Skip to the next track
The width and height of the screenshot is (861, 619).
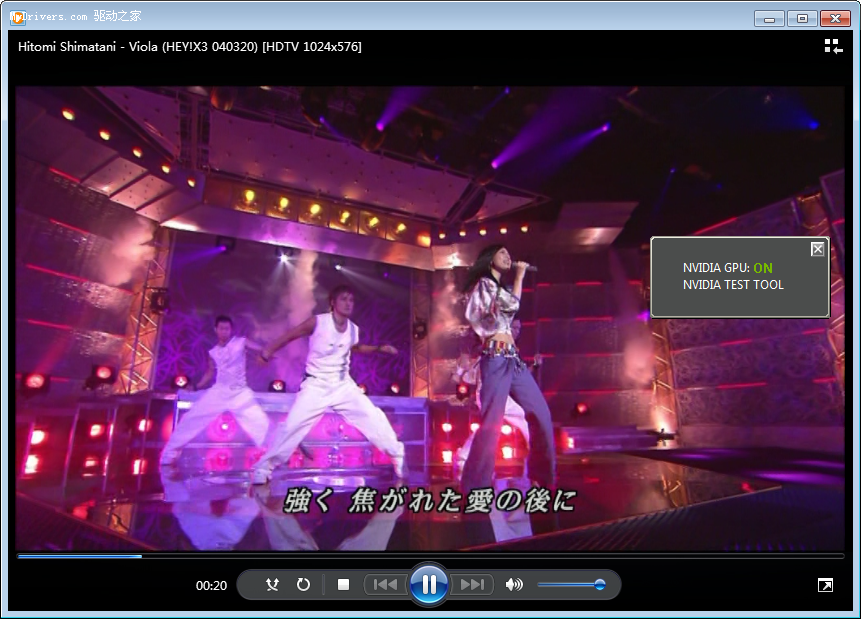click(472, 584)
